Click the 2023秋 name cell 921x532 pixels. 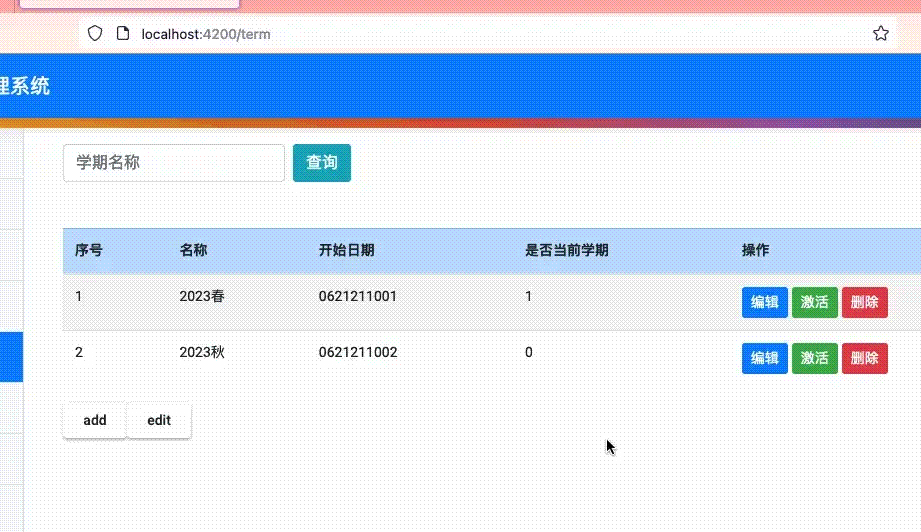point(202,352)
